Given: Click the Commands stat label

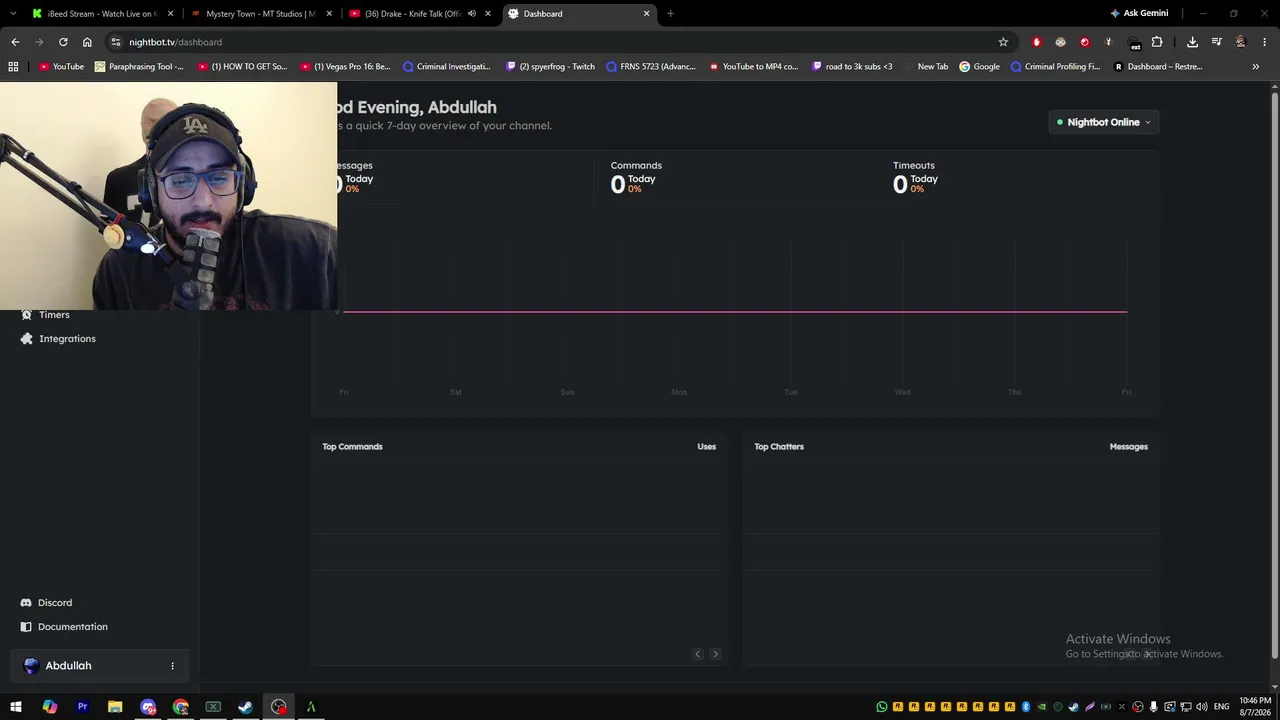Looking at the screenshot, I should click(636, 166).
